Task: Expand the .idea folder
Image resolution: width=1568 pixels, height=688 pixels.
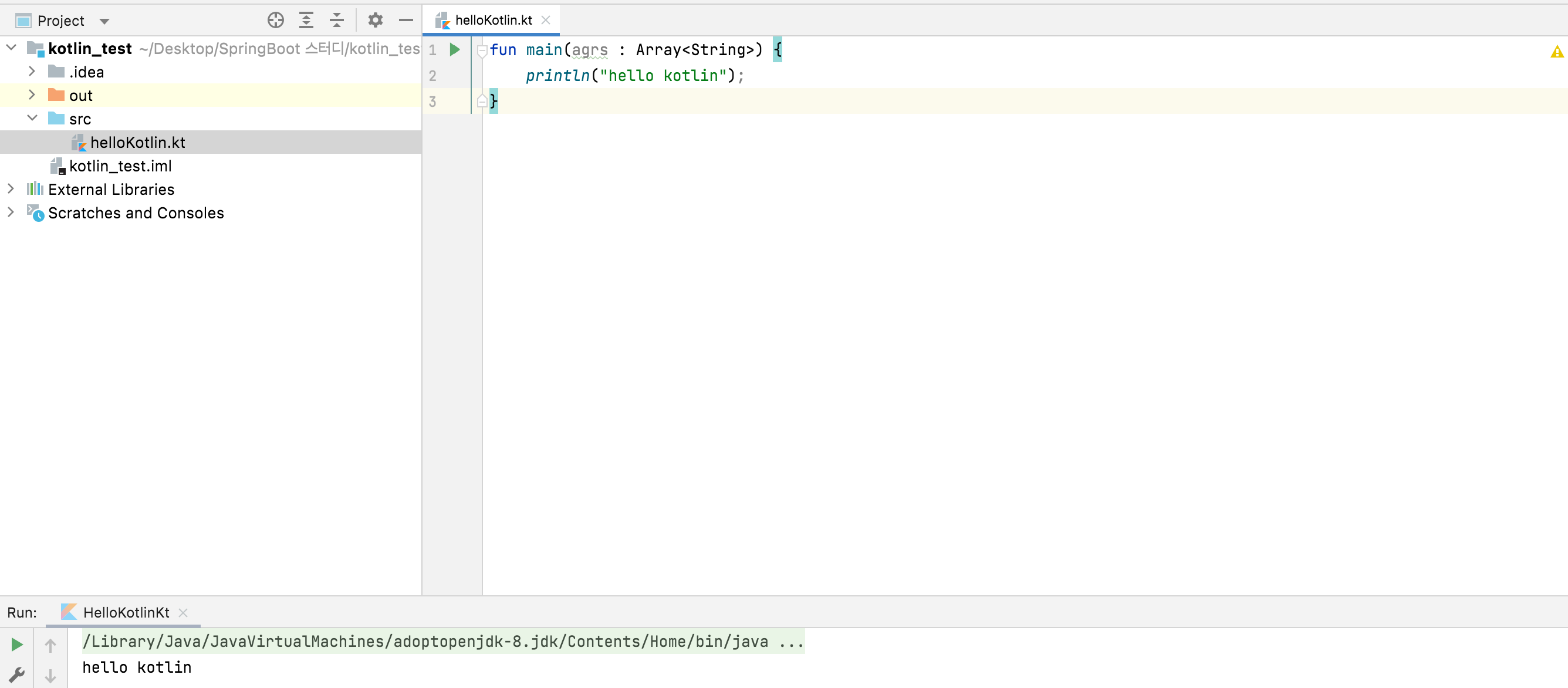Action: (x=32, y=72)
